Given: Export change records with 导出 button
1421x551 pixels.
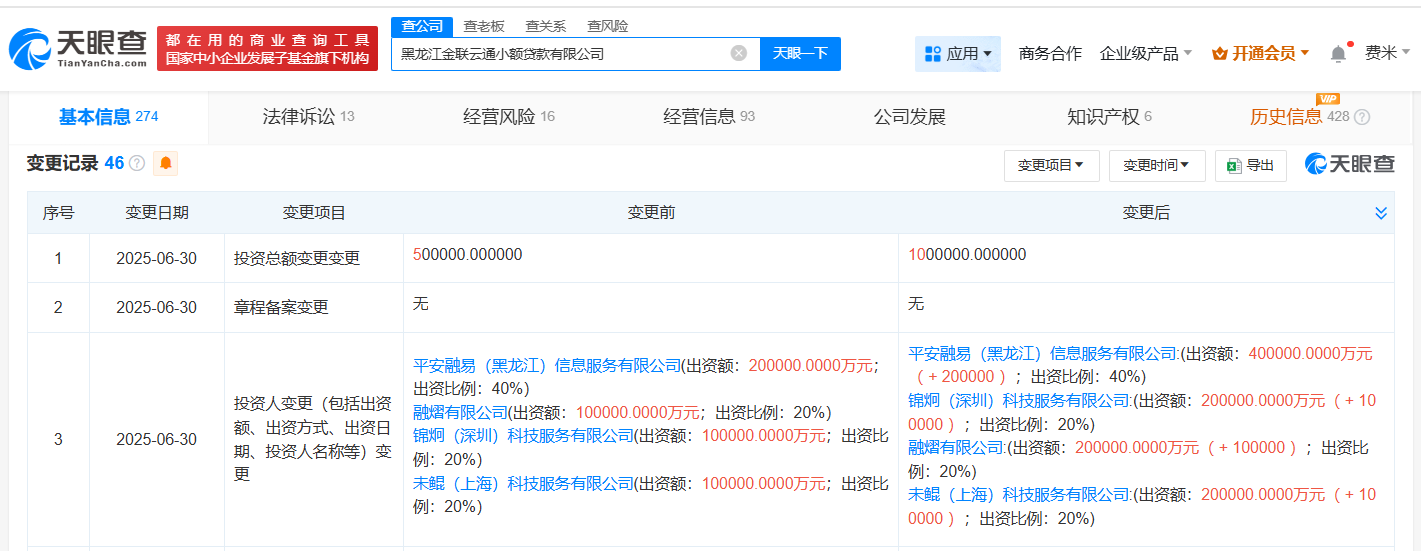Looking at the screenshot, I should click(1250, 165).
